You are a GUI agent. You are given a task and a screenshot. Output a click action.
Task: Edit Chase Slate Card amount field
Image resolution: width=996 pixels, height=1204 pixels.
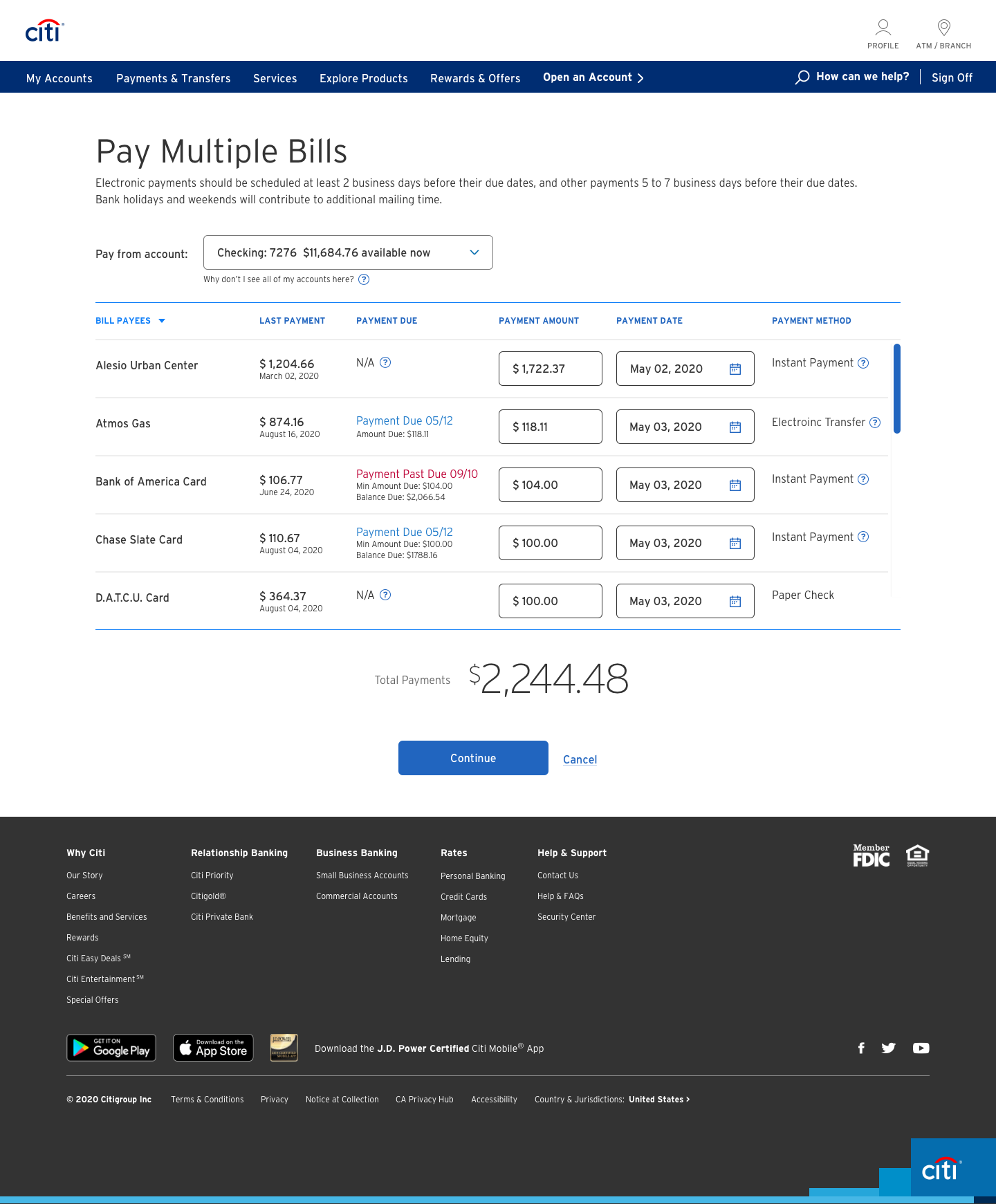[x=551, y=543]
